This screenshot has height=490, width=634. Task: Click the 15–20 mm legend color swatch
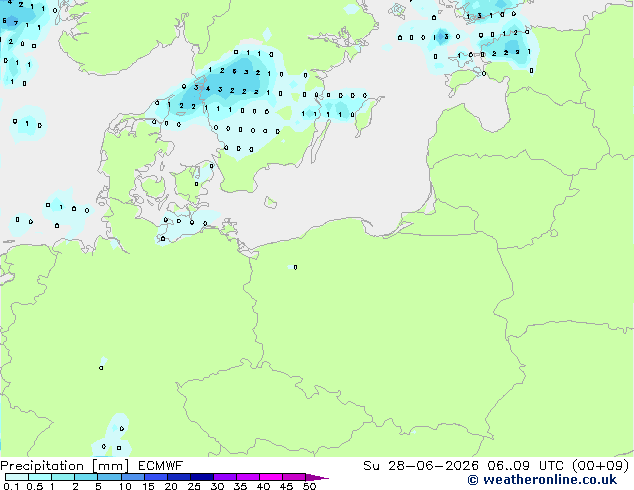(x=156, y=477)
